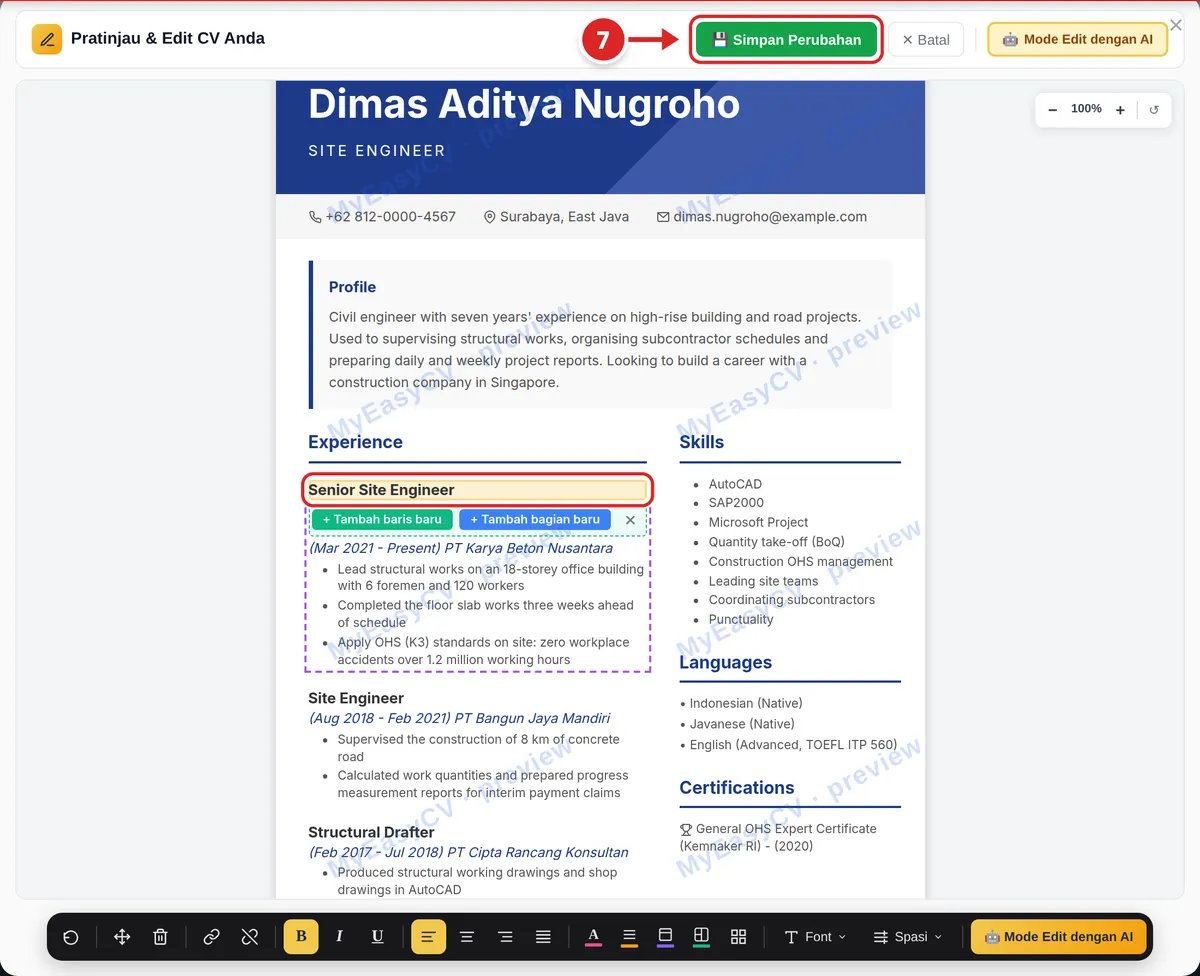Screen dimensions: 1200x976
Task: Open the Font dropdown
Action: point(815,937)
